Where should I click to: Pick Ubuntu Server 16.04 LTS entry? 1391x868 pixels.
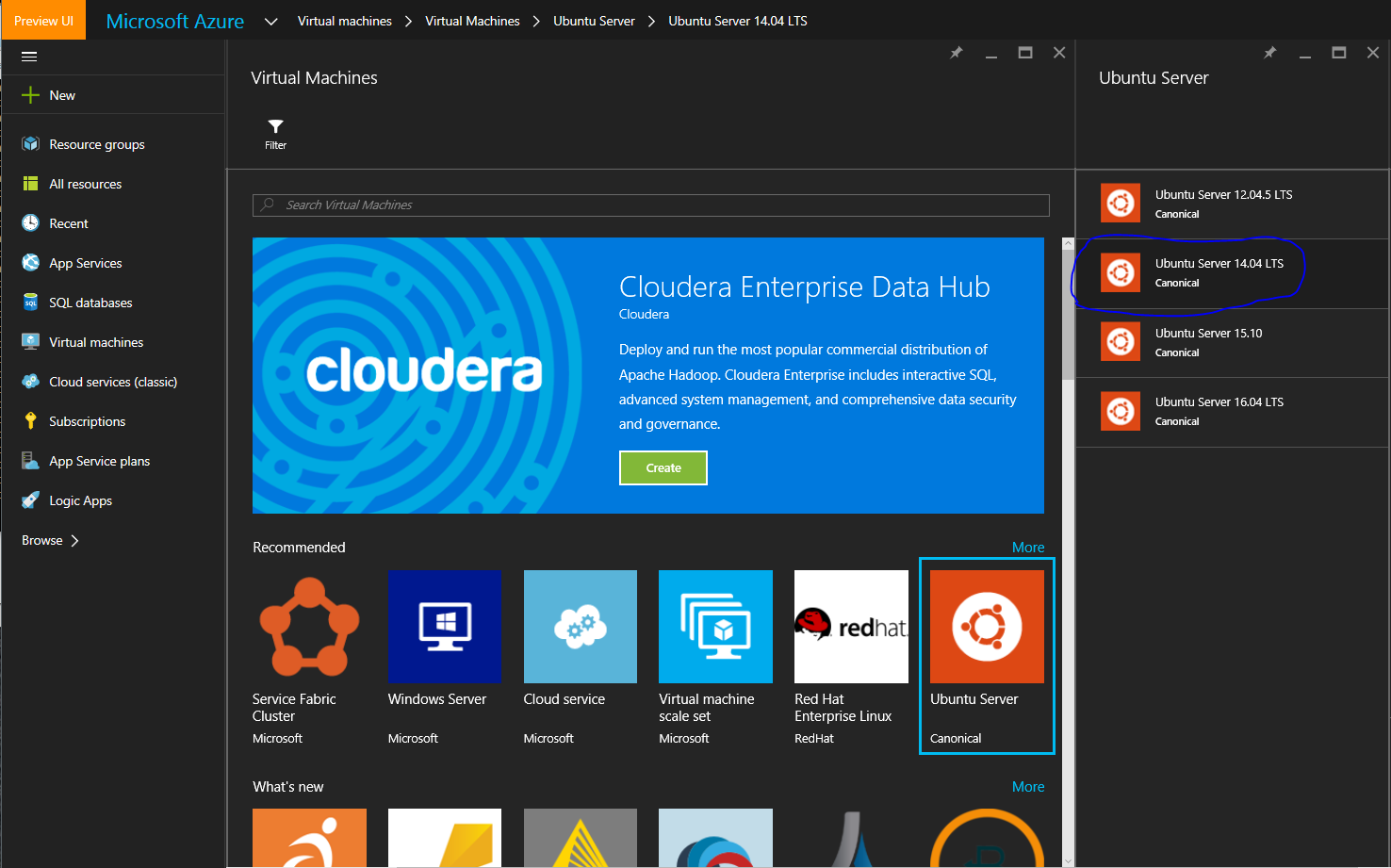[x=1232, y=412]
